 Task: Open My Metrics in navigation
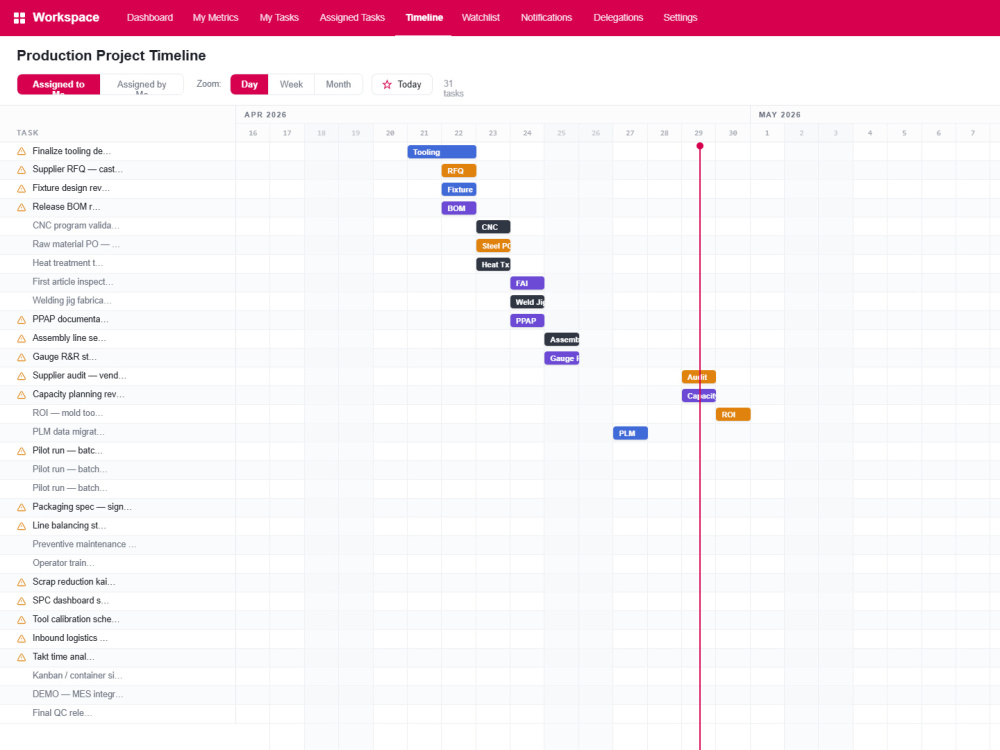[x=216, y=18]
